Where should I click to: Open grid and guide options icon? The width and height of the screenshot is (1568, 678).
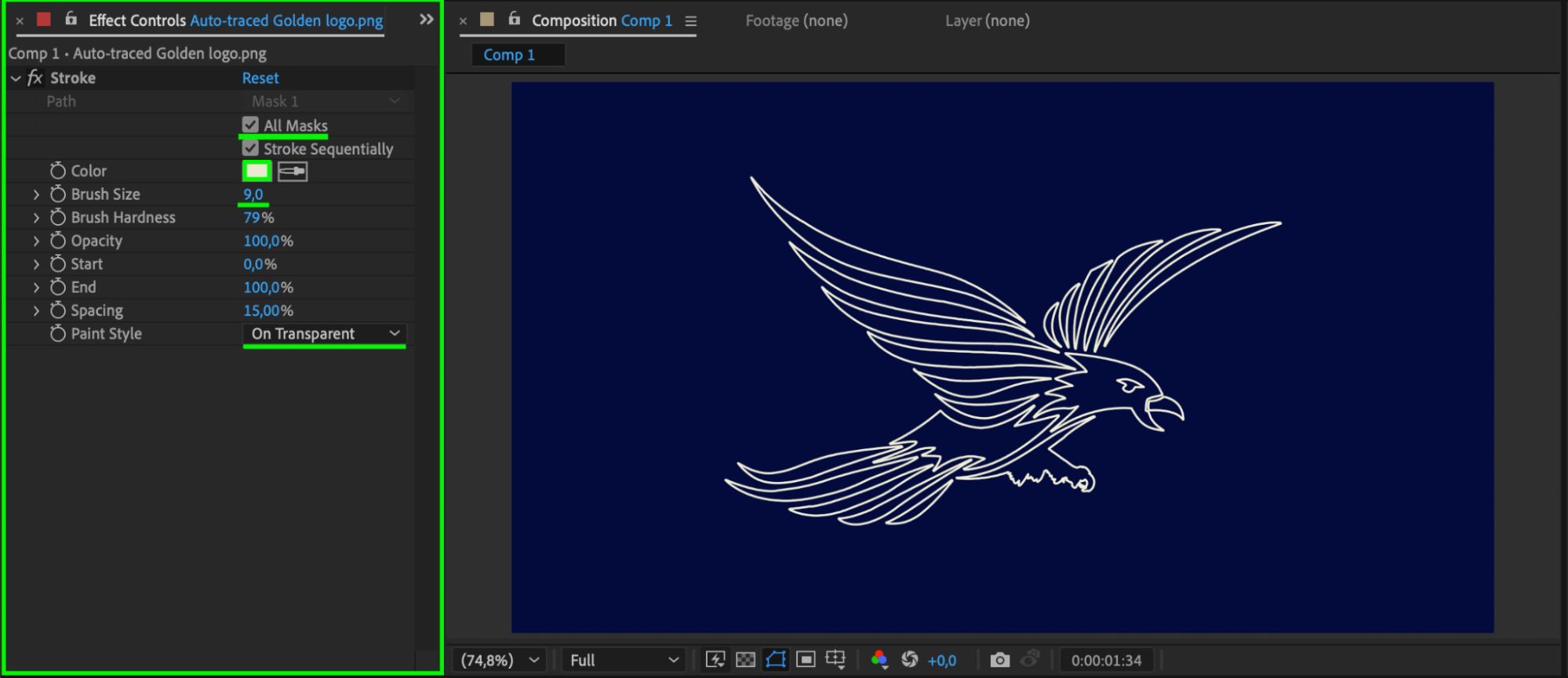tap(835, 660)
